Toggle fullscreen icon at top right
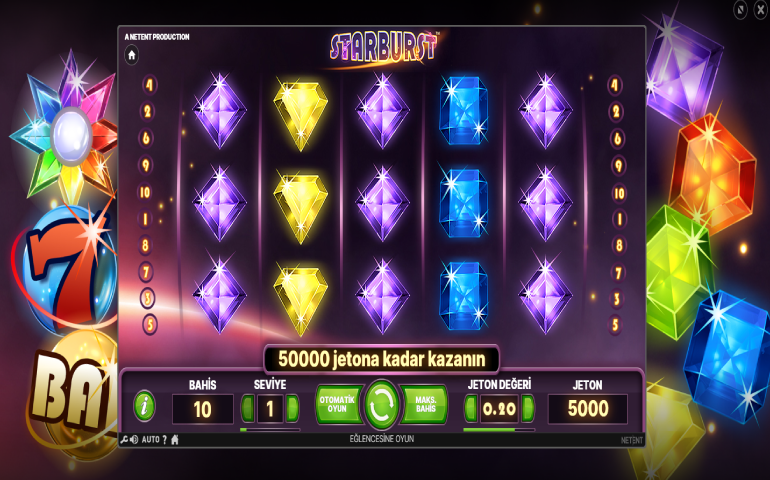This screenshot has height=480, width=770. click(741, 9)
